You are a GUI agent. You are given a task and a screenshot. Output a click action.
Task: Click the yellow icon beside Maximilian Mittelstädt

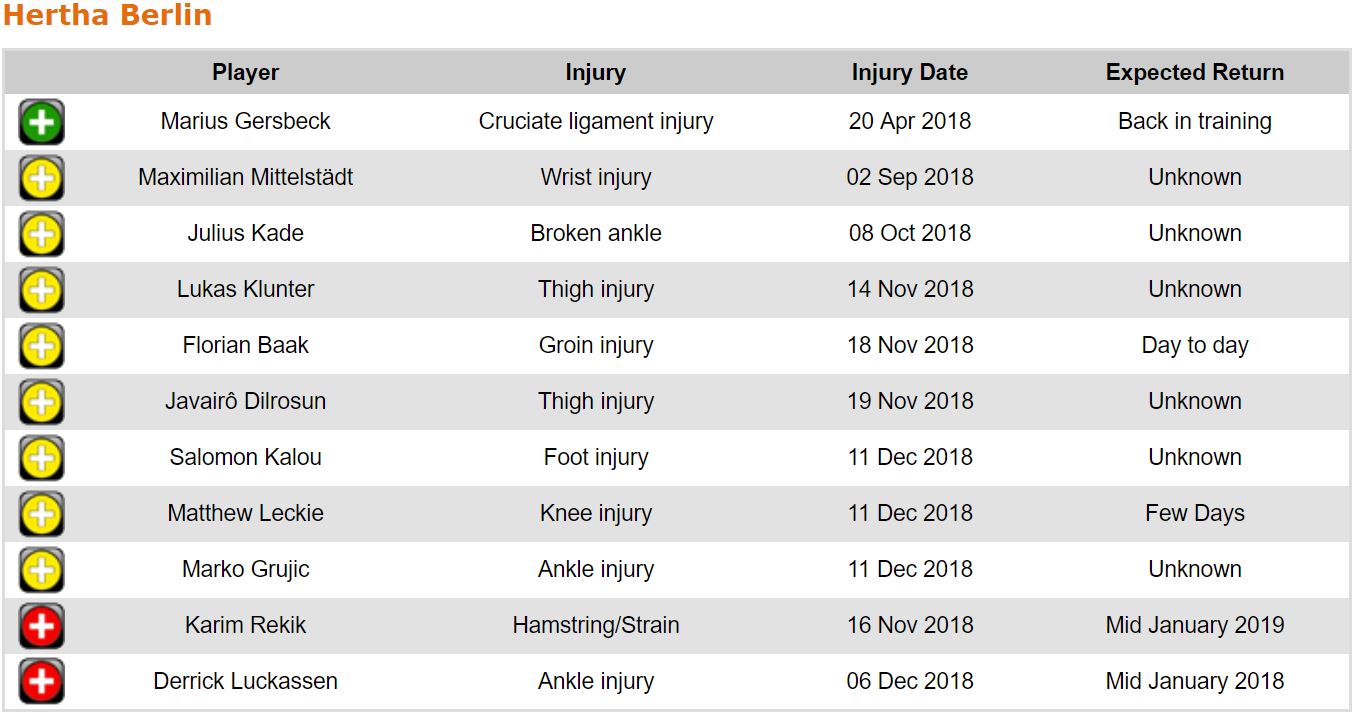pos(41,179)
